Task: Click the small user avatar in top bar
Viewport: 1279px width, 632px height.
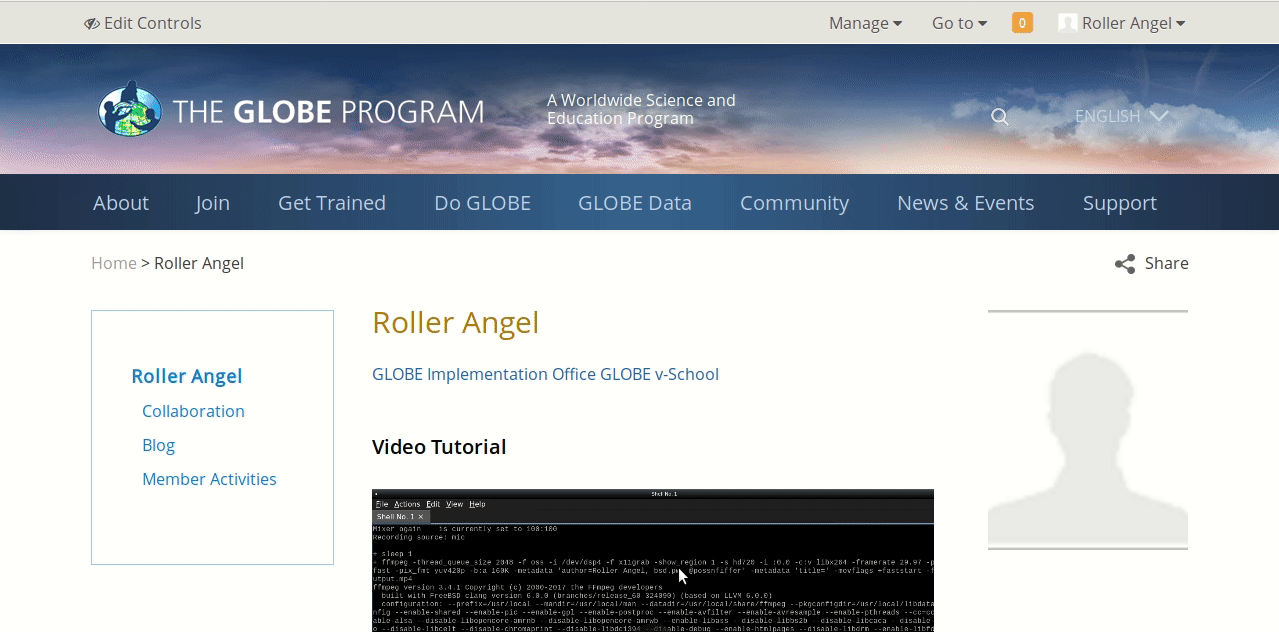Action: 1068,23
